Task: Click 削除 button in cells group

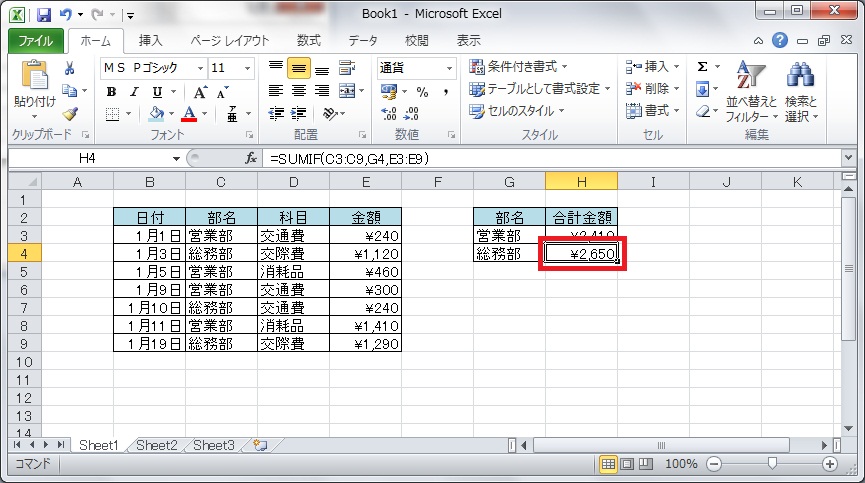Action: click(652, 89)
